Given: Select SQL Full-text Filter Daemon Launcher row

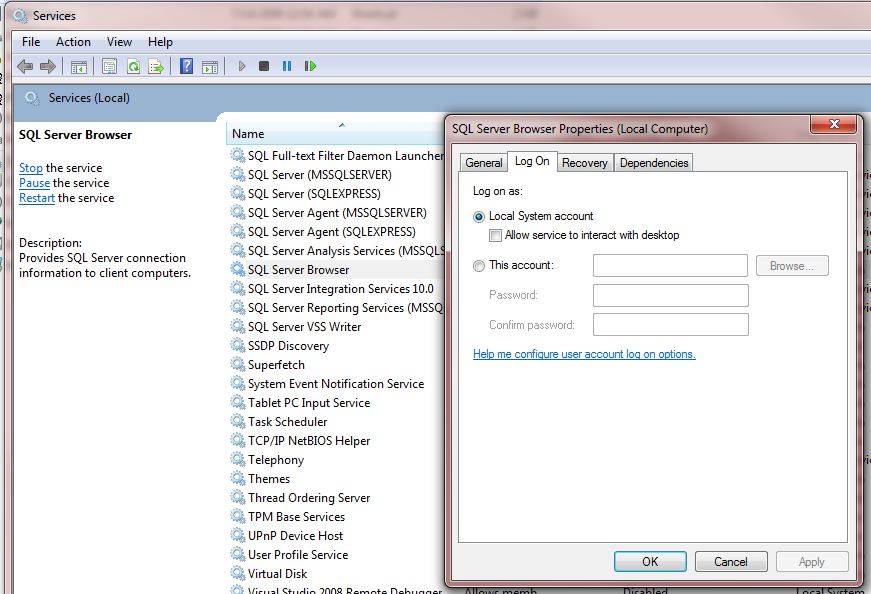Looking at the screenshot, I should tap(337, 156).
